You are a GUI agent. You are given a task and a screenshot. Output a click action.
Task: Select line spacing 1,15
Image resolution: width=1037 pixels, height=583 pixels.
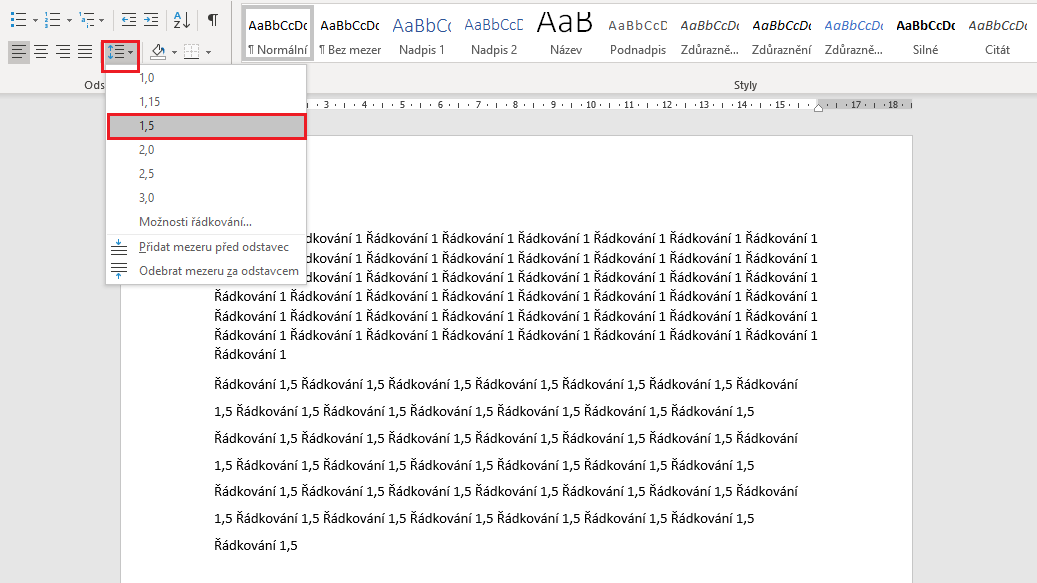(206, 102)
